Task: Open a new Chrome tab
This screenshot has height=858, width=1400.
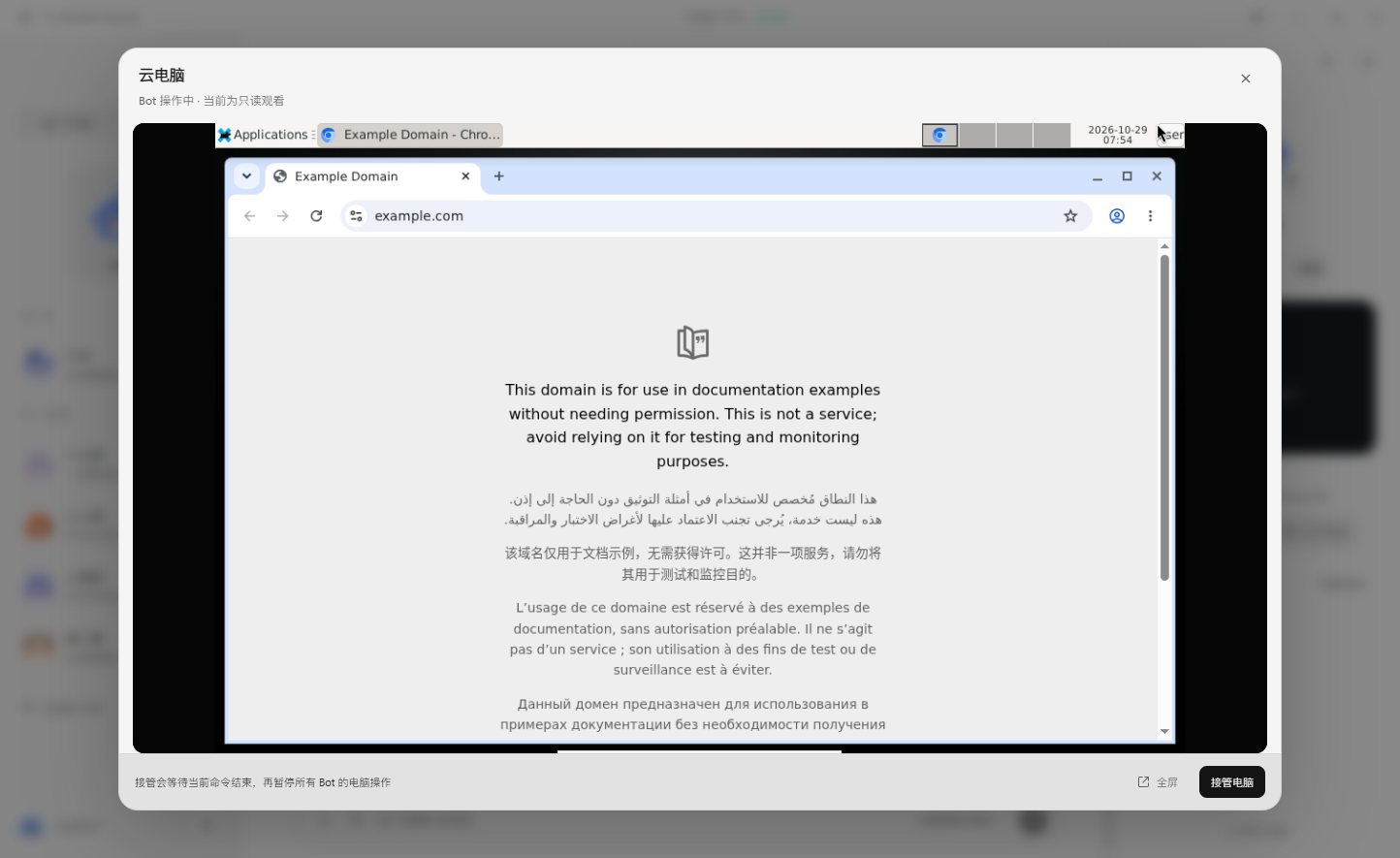Action: pos(499,176)
